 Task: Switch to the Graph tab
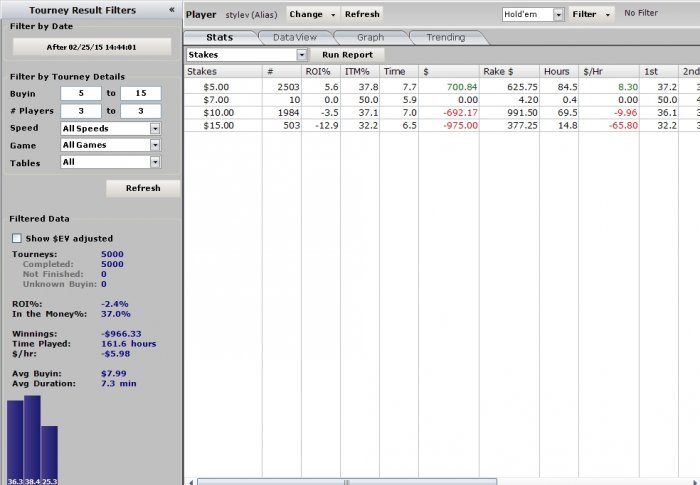370,38
